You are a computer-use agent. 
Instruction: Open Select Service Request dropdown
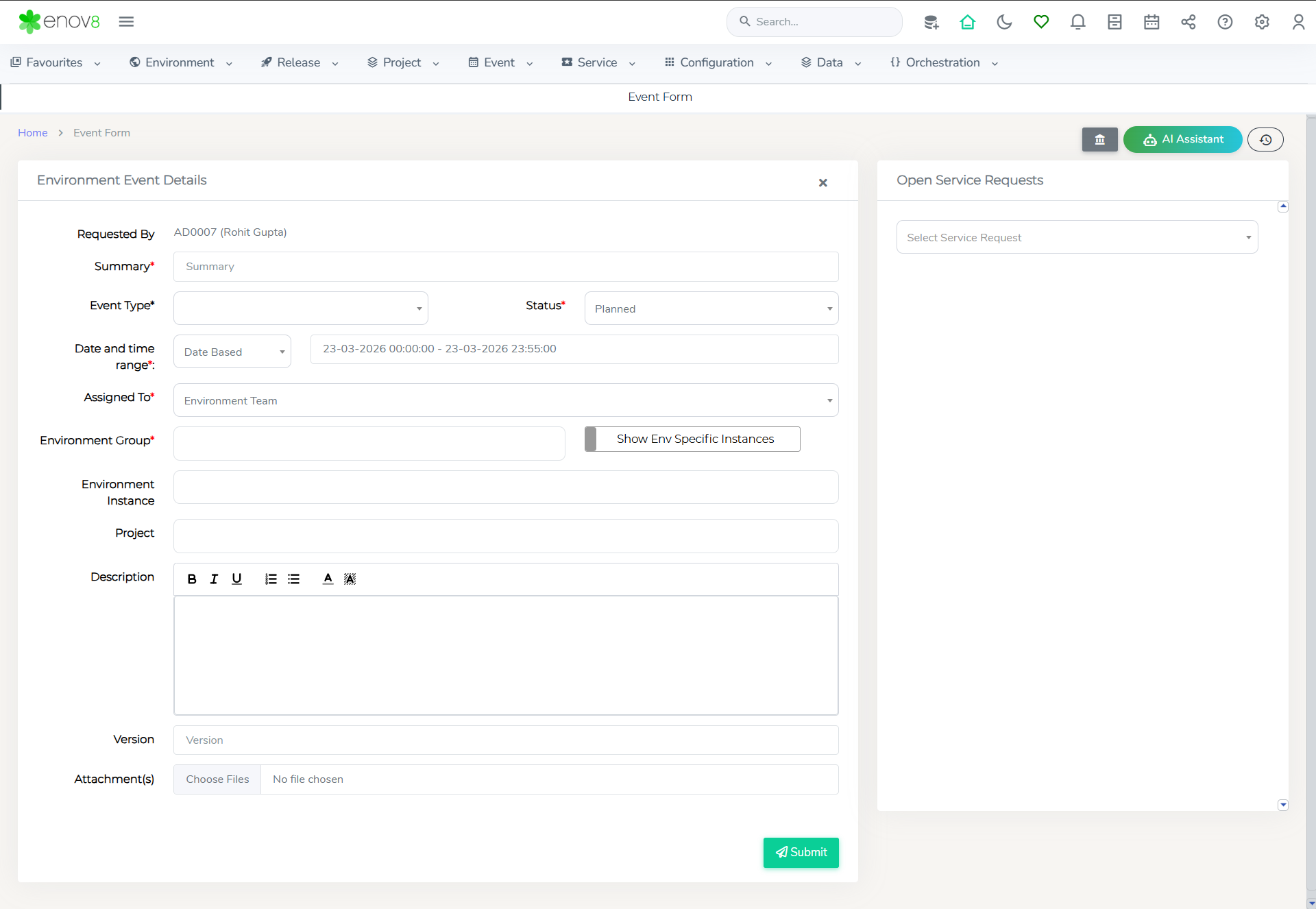[x=1076, y=237]
